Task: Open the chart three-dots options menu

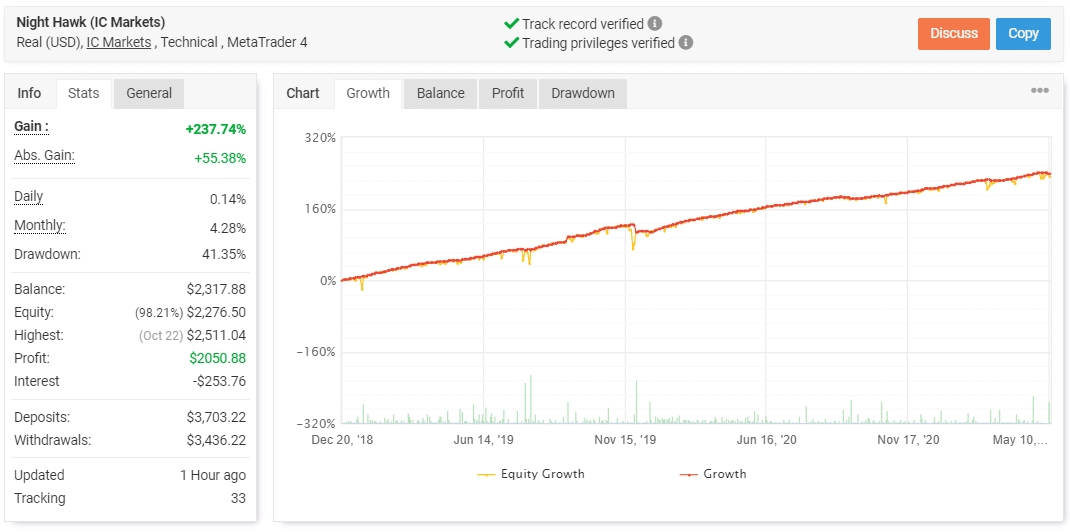Action: pos(1040,91)
